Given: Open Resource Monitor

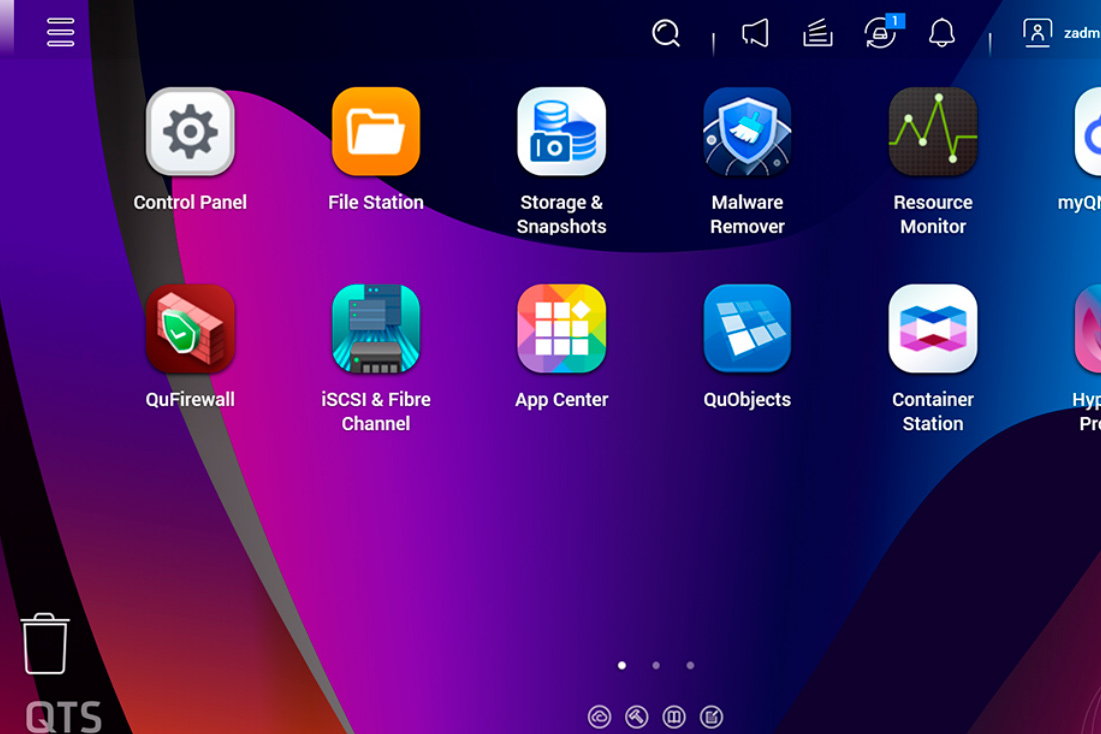Looking at the screenshot, I should point(933,131).
